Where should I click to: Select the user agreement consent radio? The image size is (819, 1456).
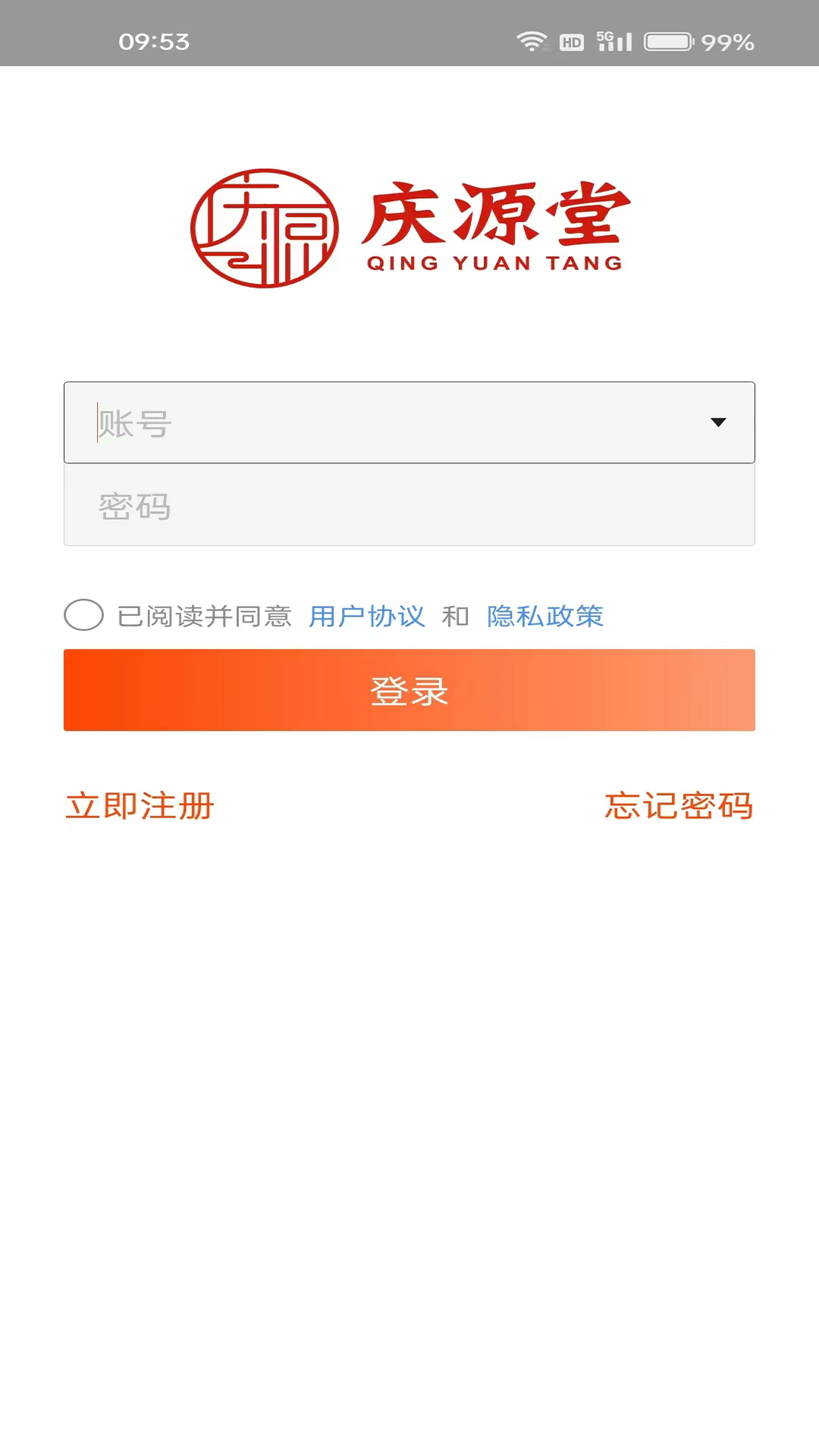pos(83,616)
